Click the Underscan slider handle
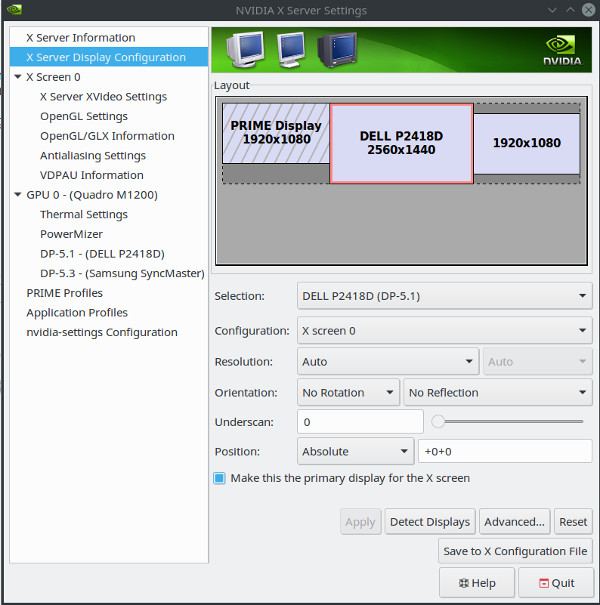The height and width of the screenshot is (605, 600). (438, 422)
